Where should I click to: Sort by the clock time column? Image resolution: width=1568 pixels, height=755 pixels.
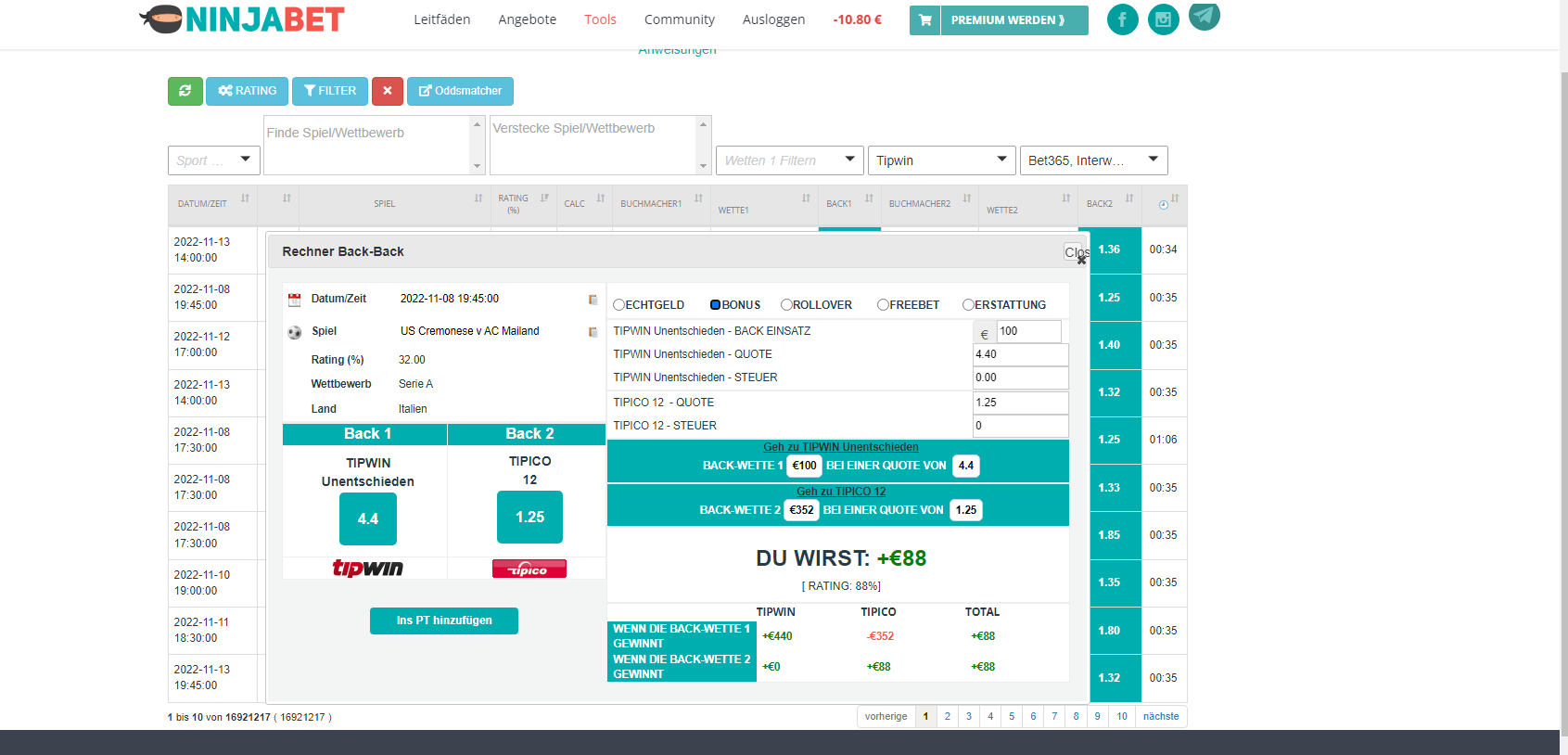[1164, 204]
